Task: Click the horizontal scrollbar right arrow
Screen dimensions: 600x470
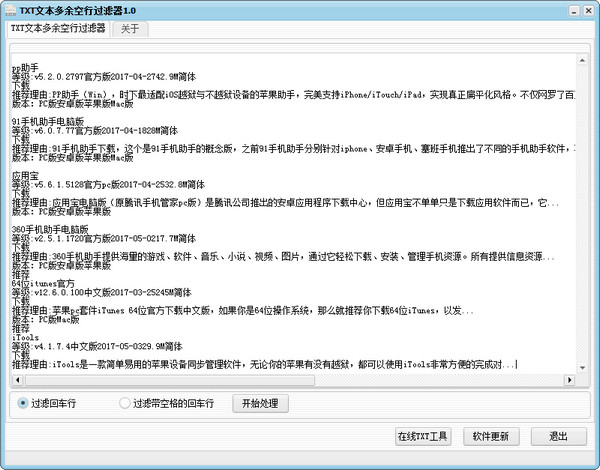Action: (569, 380)
